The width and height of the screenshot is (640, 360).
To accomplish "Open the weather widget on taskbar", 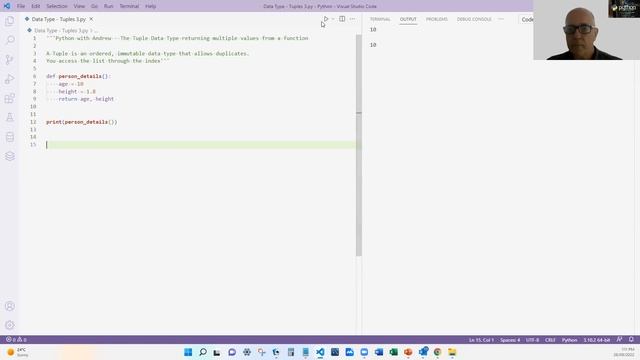I will (x=18, y=352).
